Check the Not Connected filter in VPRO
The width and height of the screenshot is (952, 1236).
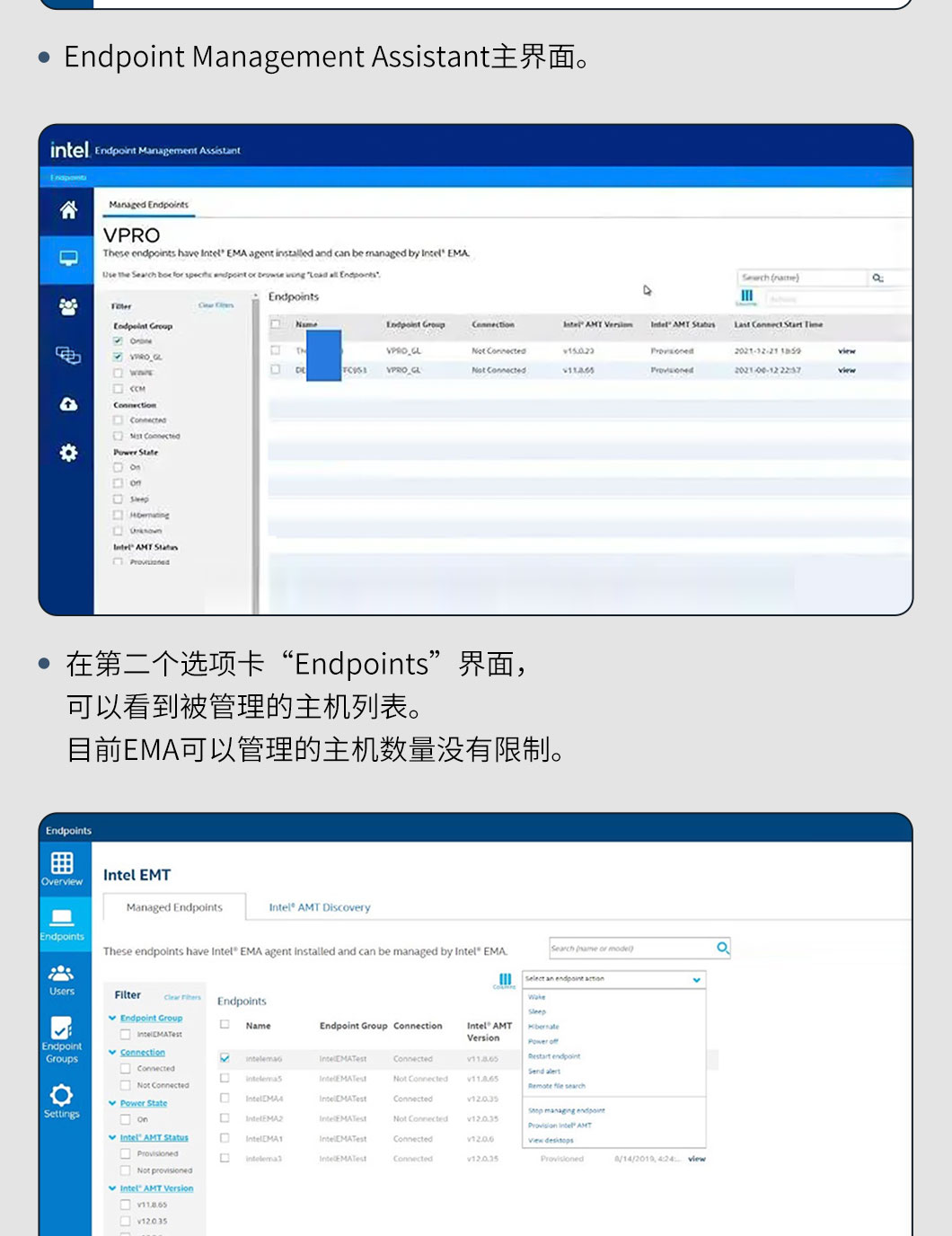tap(118, 436)
